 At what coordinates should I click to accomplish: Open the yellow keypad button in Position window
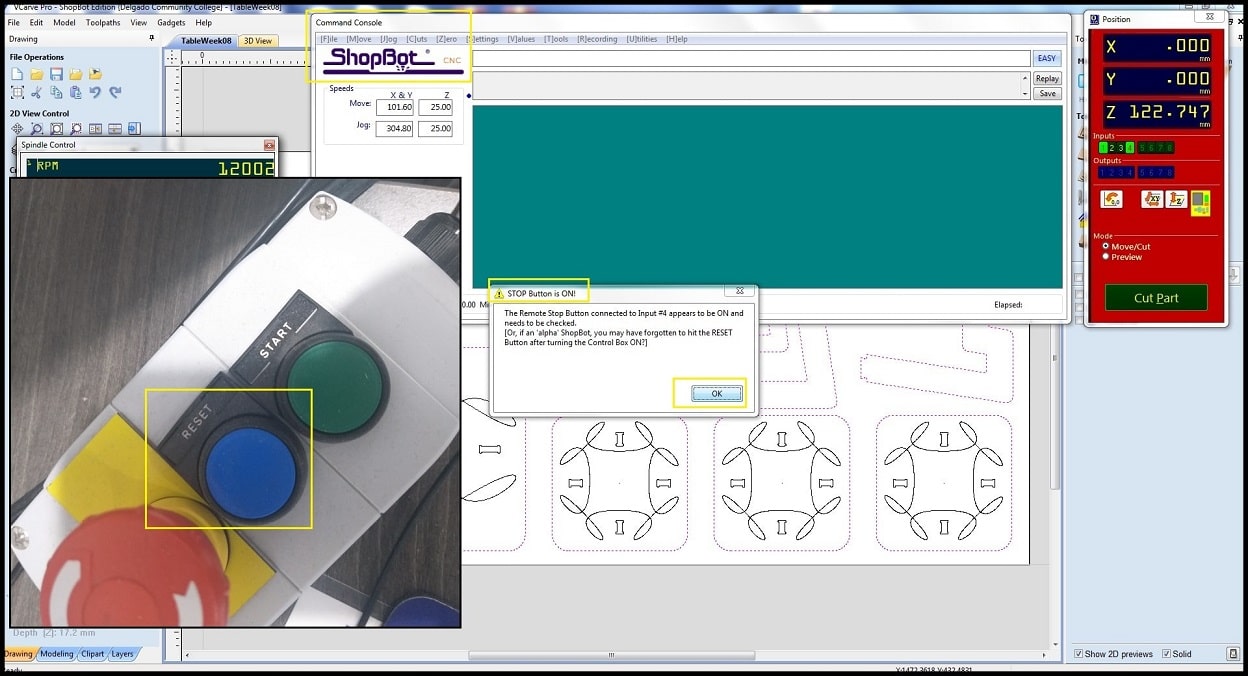pyautogui.click(x=1200, y=203)
